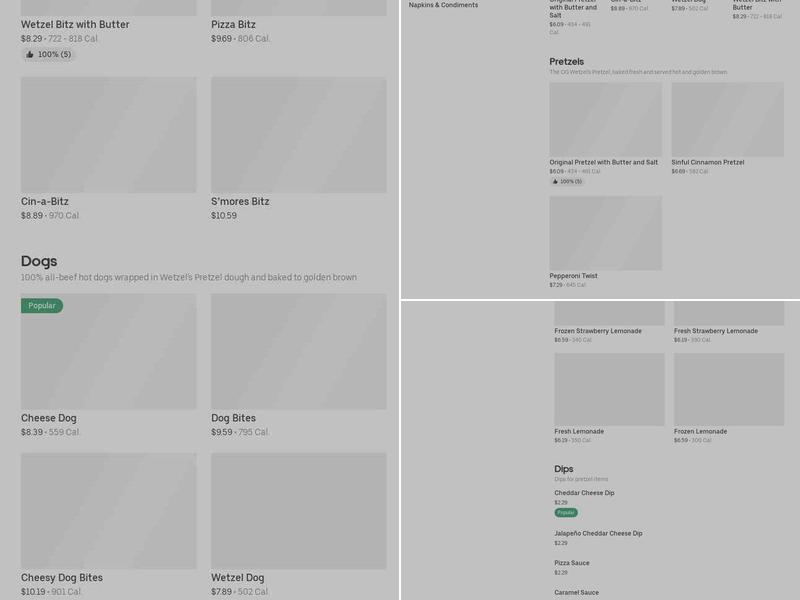Select the Pepperoni Twist image

(605, 233)
